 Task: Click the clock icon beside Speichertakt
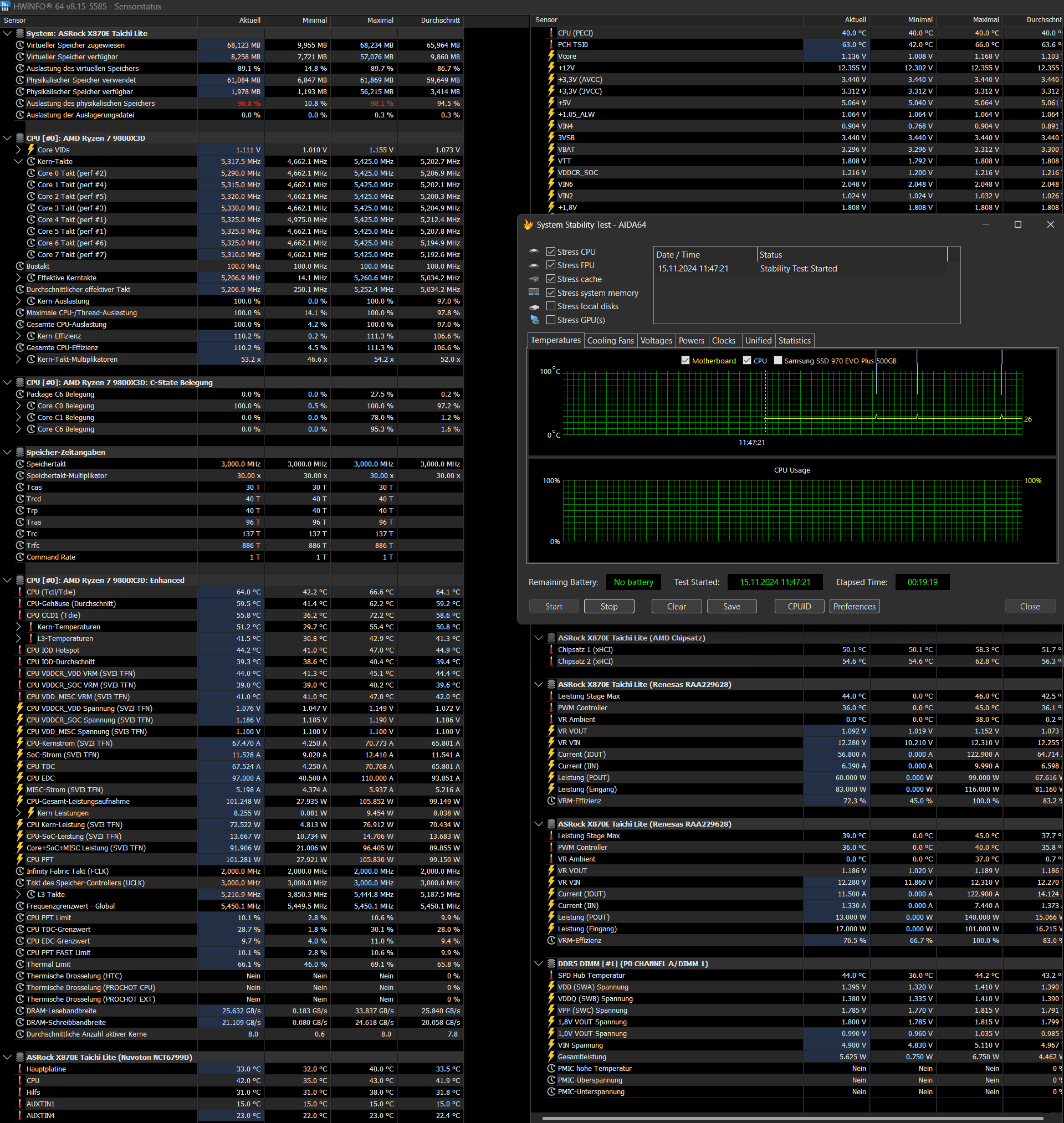click(20, 464)
